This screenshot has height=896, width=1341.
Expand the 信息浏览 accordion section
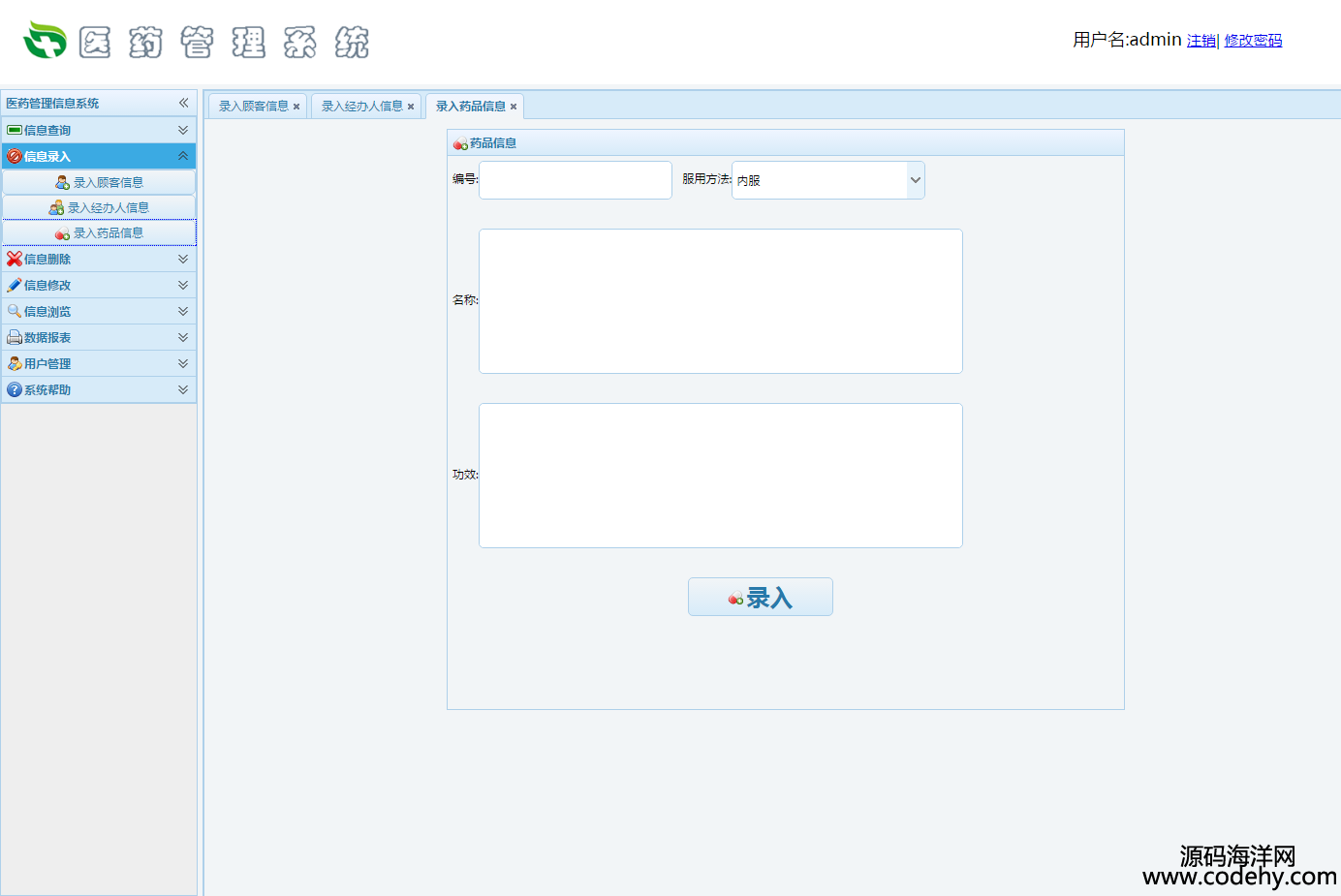pyautogui.click(x=183, y=311)
